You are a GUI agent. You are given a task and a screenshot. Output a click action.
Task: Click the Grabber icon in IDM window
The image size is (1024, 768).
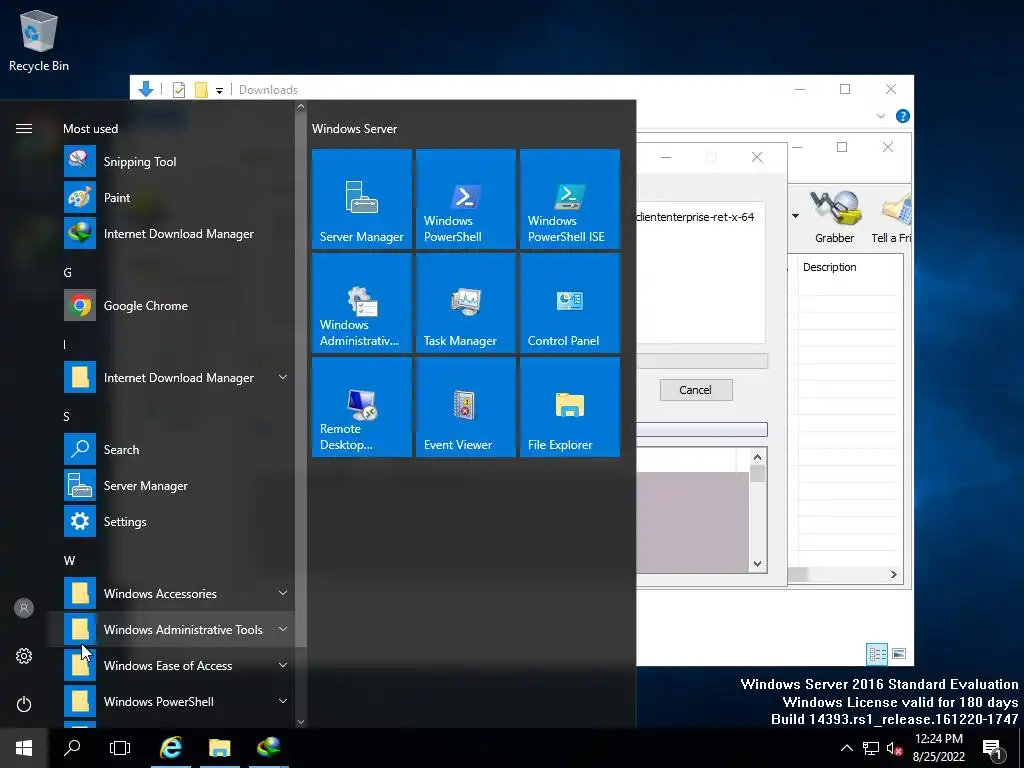[x=835, y=217]
